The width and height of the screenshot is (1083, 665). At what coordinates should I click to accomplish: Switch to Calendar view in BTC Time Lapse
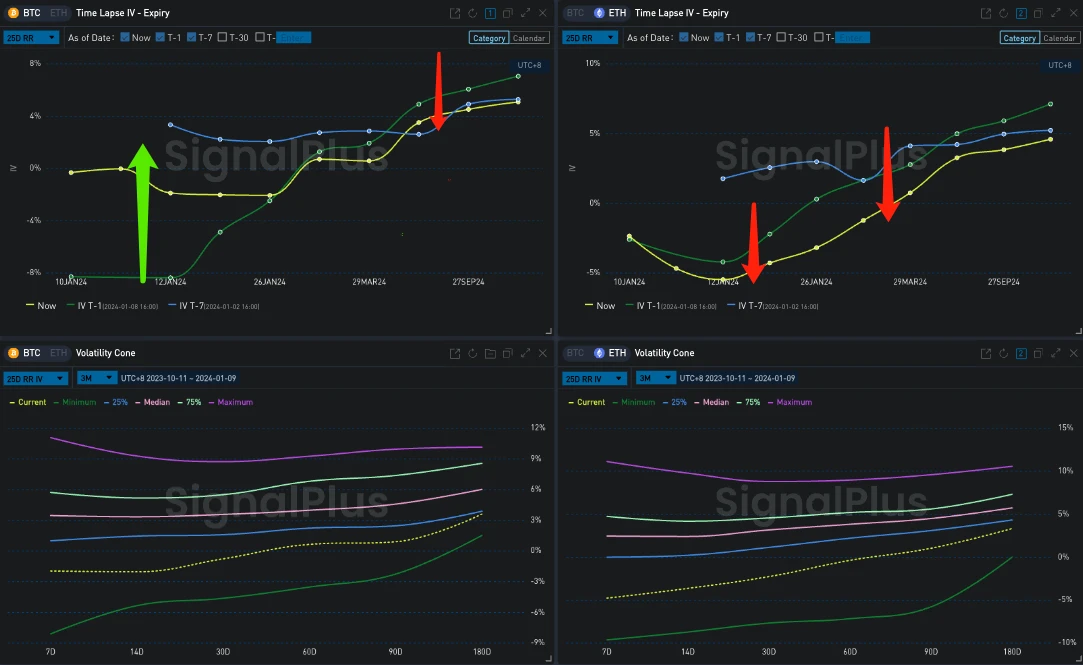click(529, 38)
